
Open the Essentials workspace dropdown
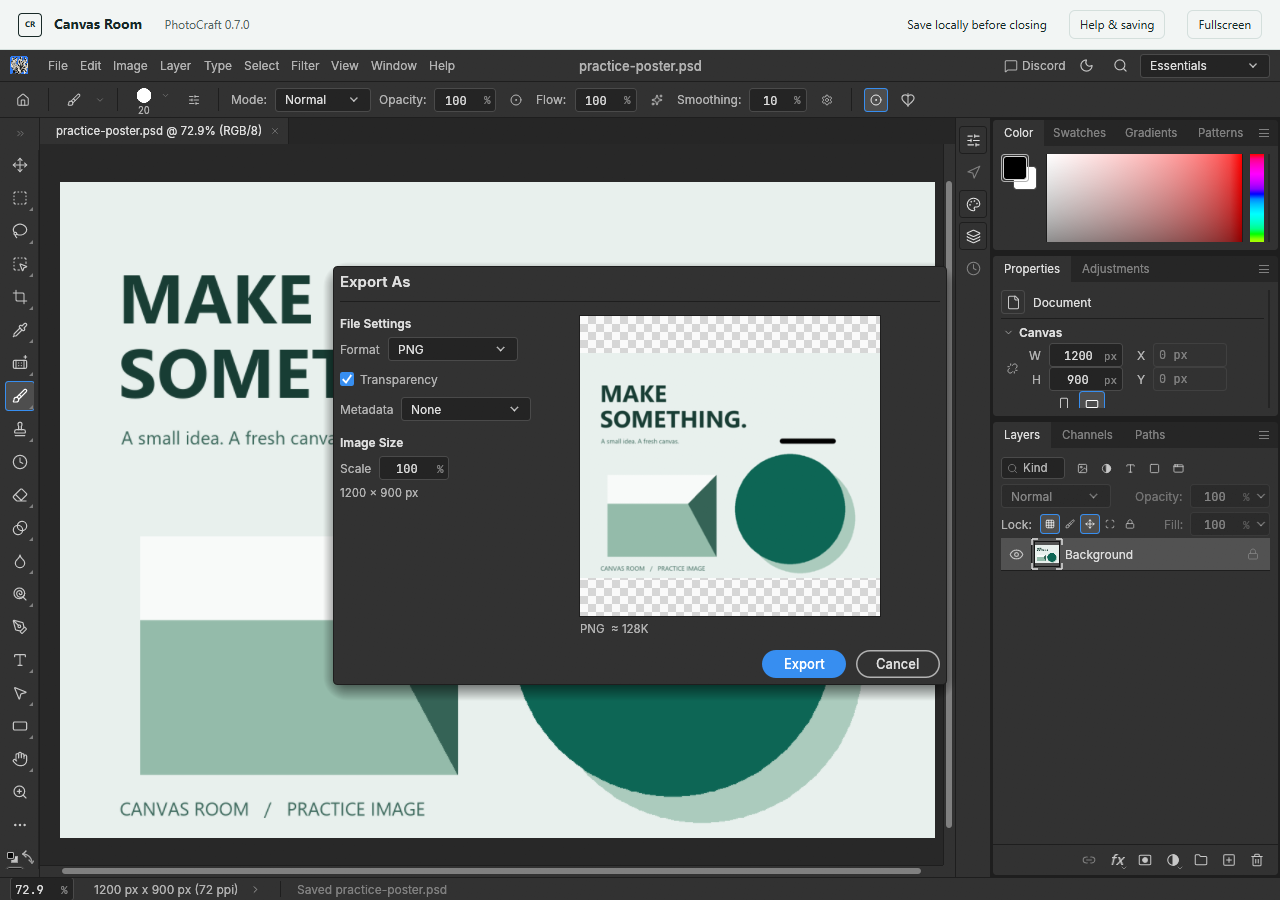pos(1205,65)
